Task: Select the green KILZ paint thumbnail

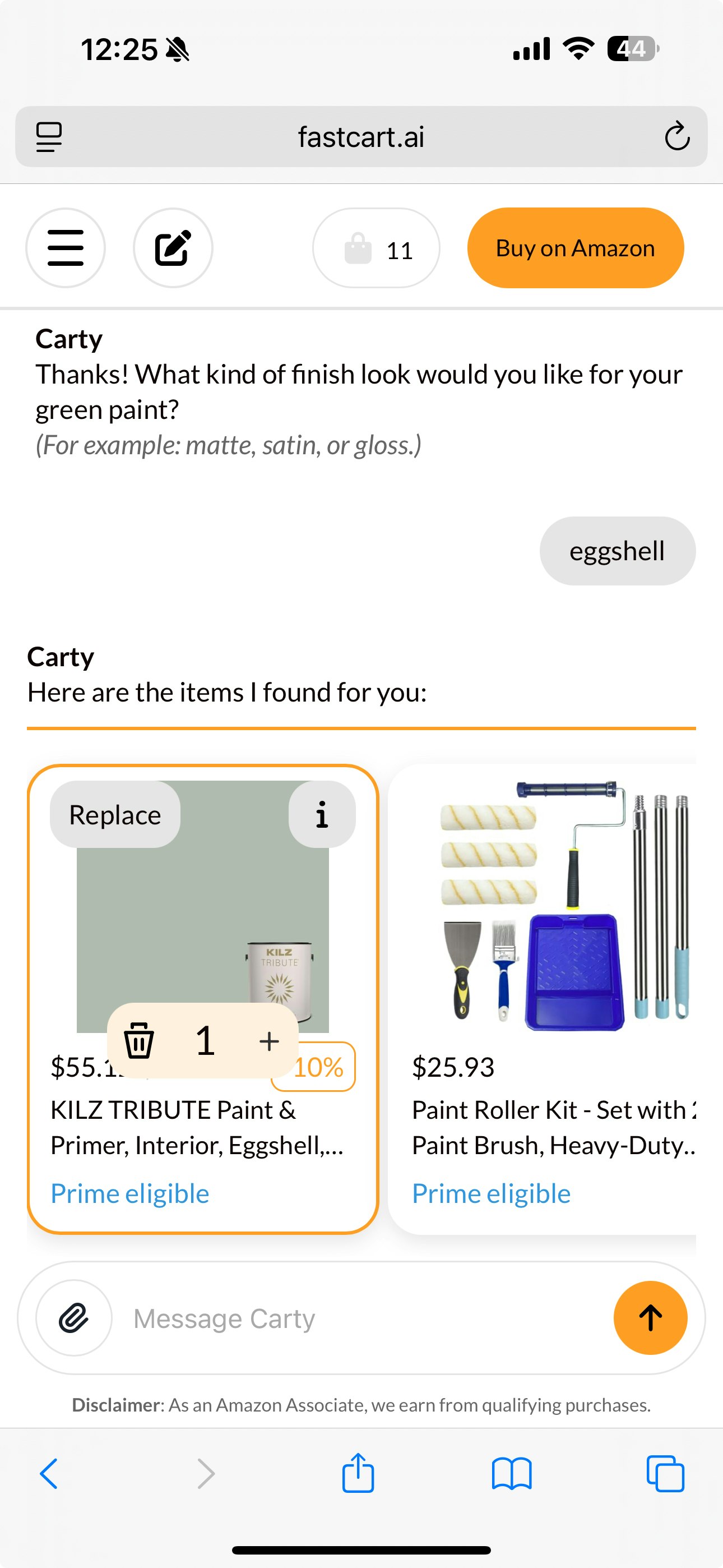Action: click(x=203, y=913)
